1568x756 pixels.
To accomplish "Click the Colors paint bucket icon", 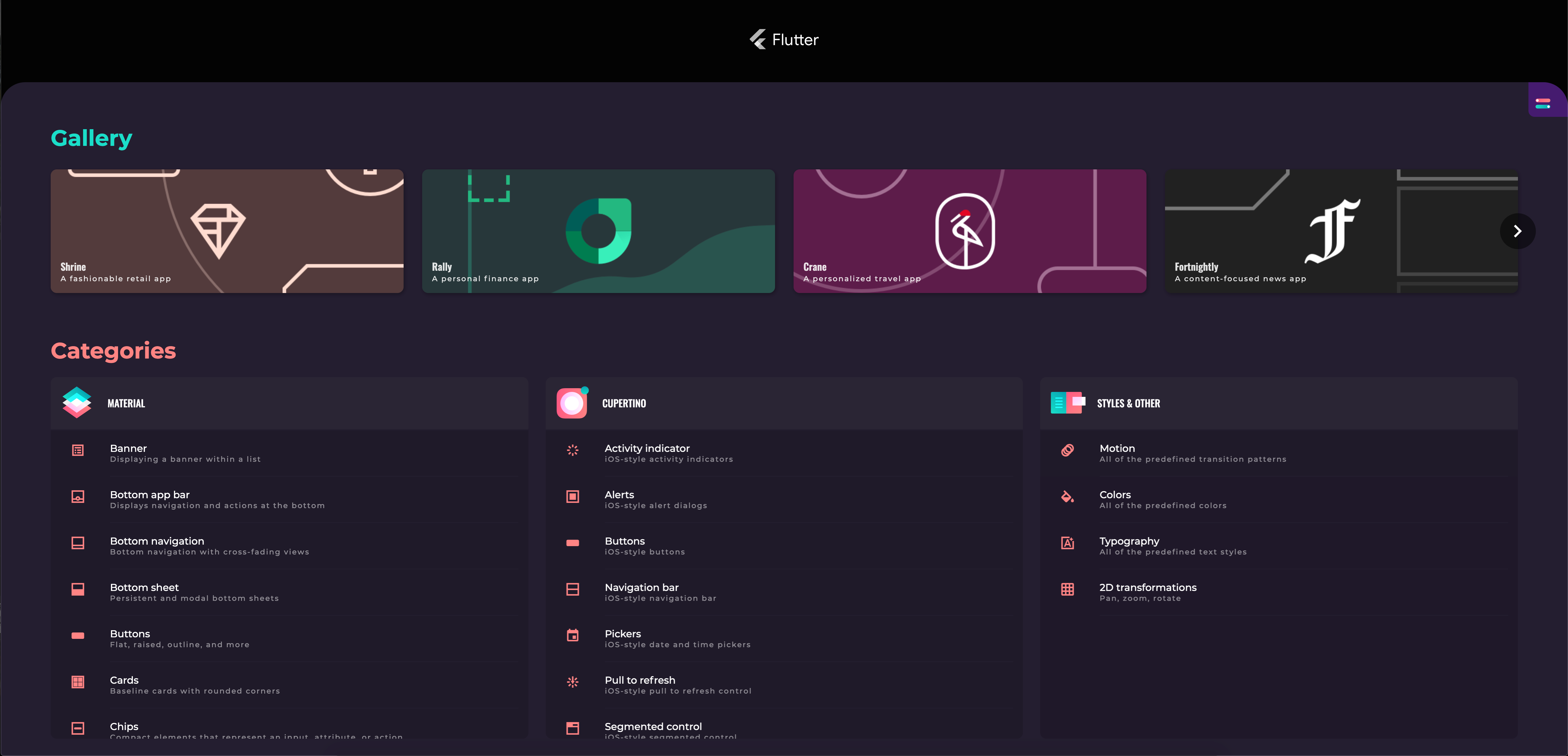I will coord(1068,497).
